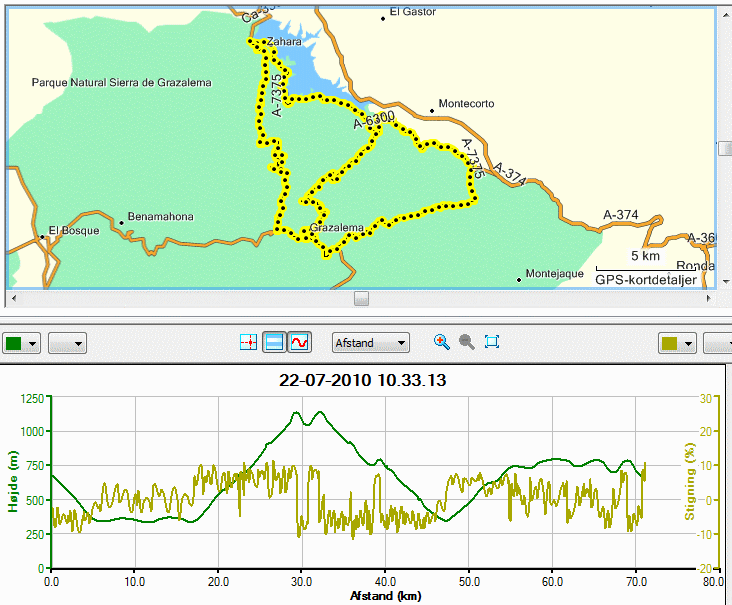Viewport: 732px width, 605px height.
Task: Click the map scroll right arrow
Action: click(709, 298)
